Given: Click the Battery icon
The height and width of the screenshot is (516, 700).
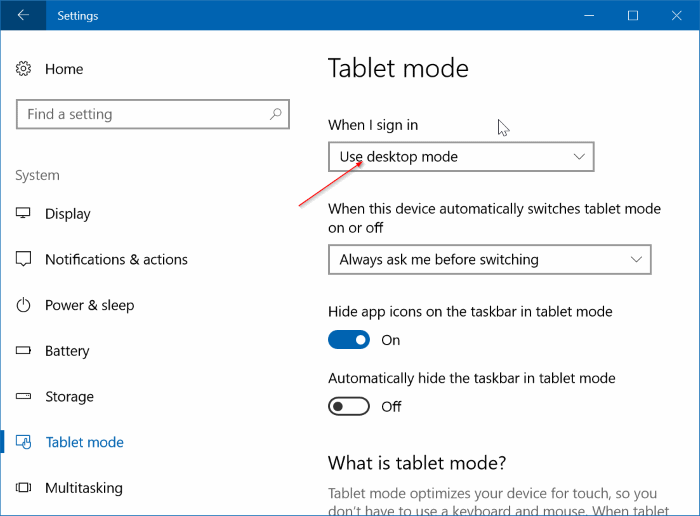Looking at the screenshot, I should tap(23, 350).
